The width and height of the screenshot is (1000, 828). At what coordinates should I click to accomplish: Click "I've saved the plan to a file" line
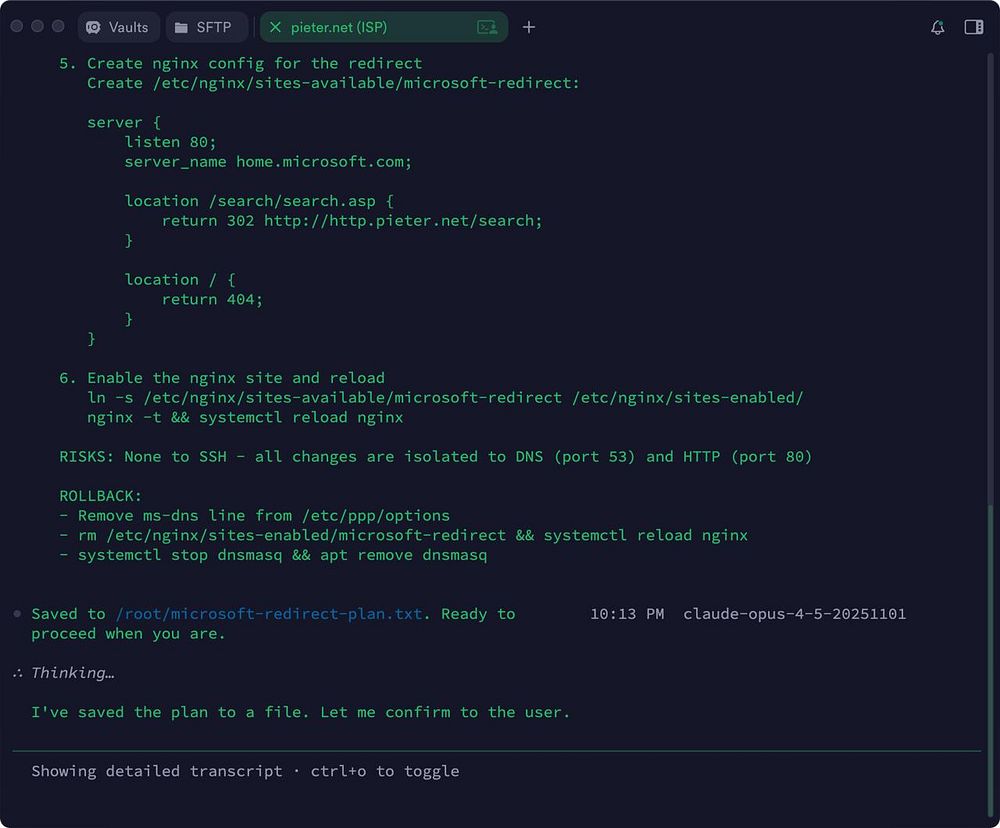[300, 712]
